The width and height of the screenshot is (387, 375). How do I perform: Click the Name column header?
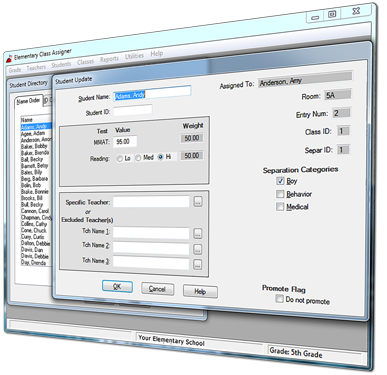(x=36, y=119)
